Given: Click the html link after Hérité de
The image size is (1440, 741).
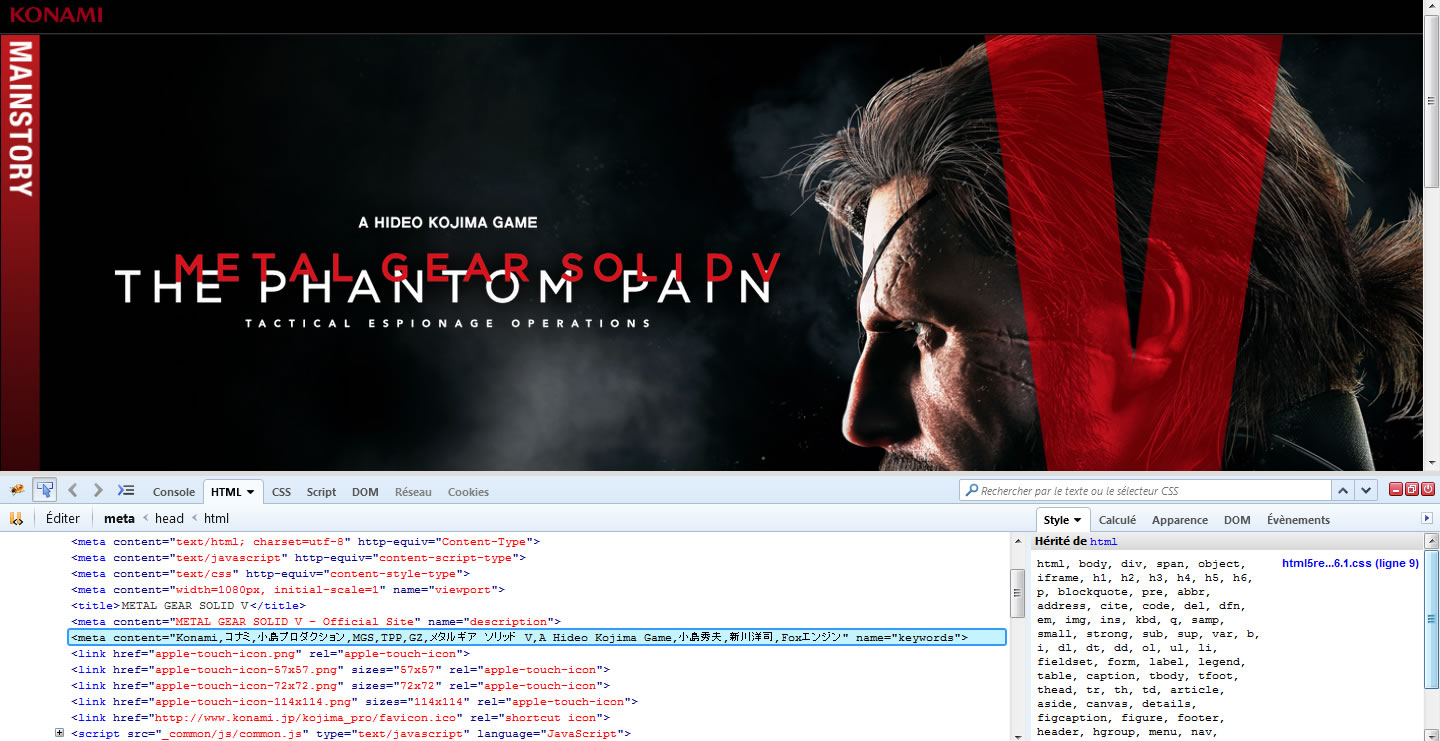Looking at the screenshot, I should [1103, 542].
